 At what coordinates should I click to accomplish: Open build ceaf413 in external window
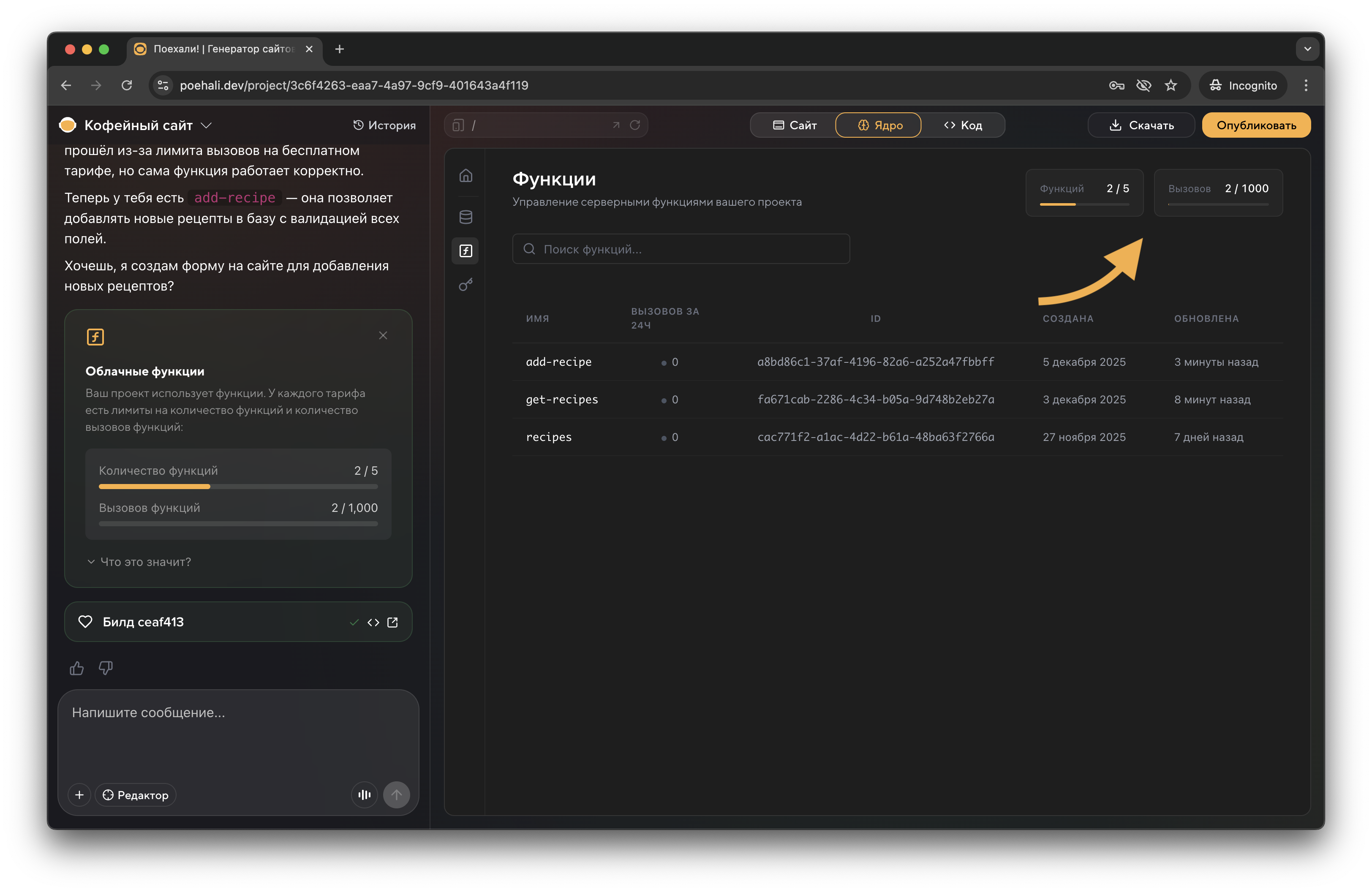[392, 622]
